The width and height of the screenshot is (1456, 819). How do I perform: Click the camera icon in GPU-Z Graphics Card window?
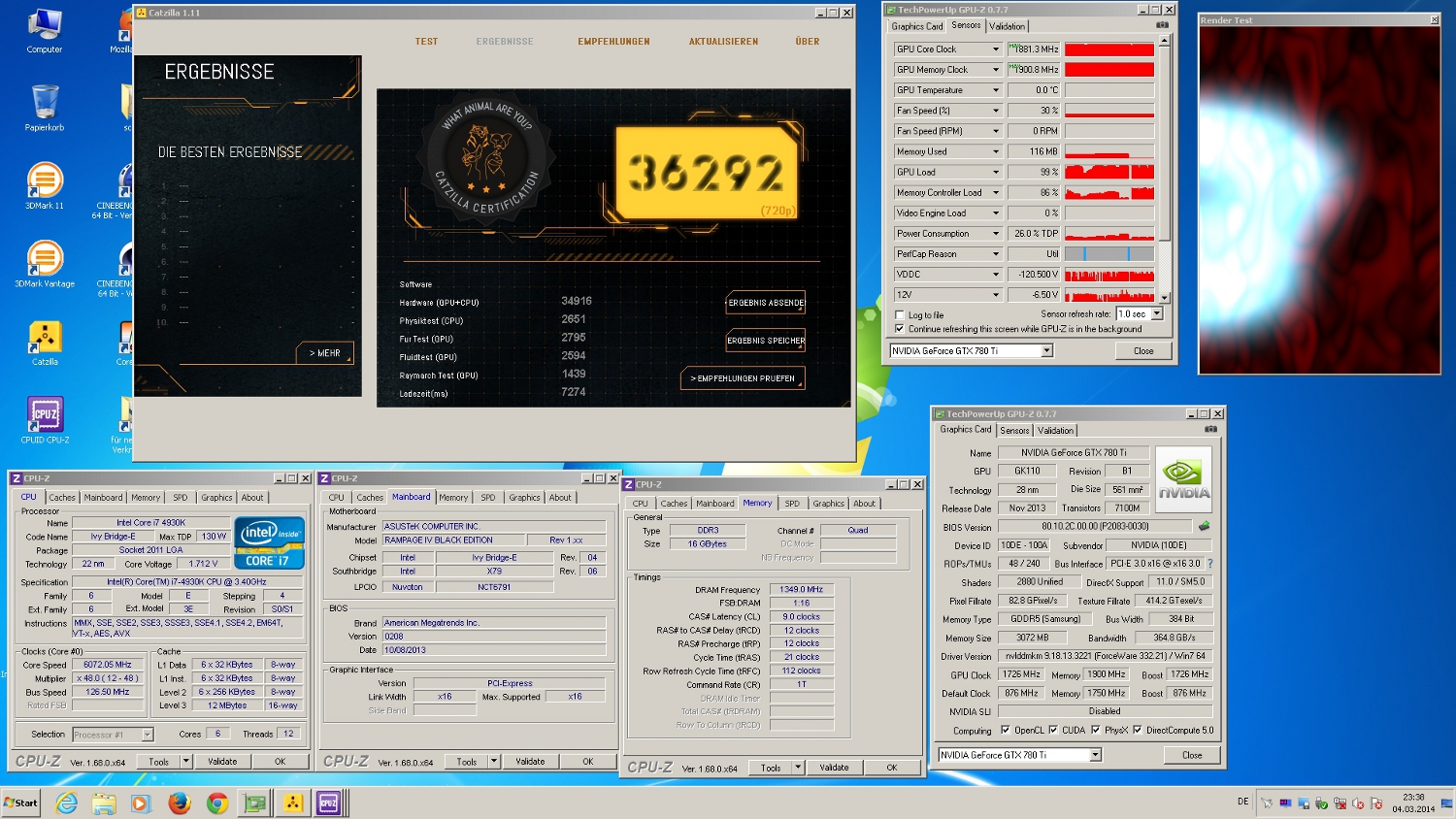pyautogui.click(x=1210, y=429)
